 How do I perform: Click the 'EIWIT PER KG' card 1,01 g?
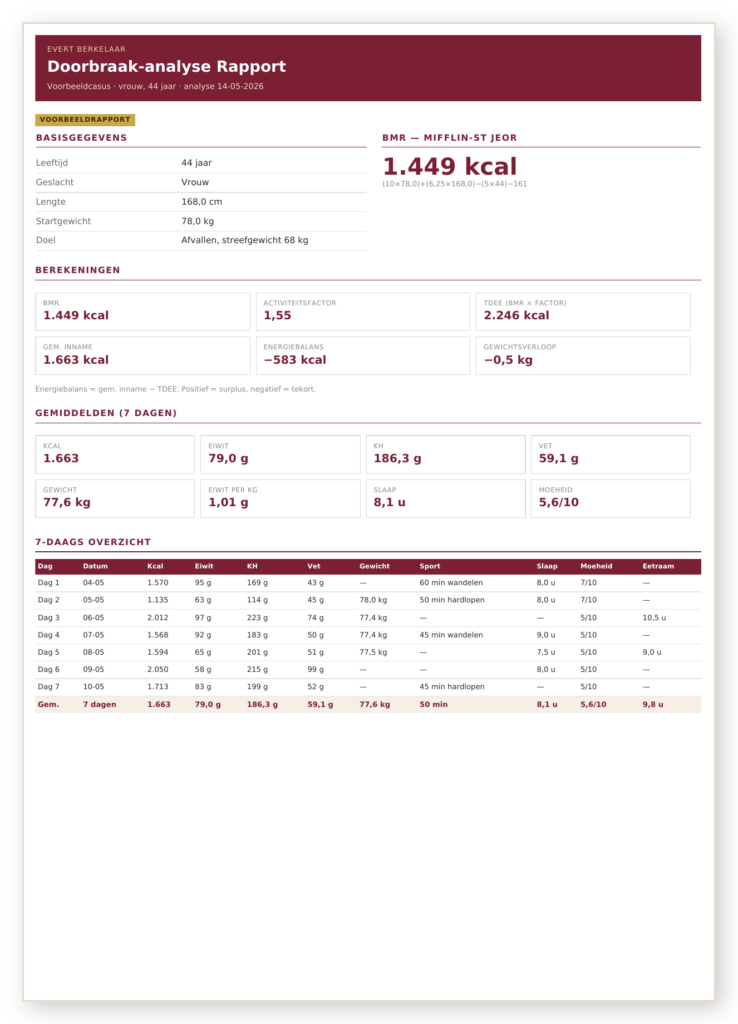(280, 498)
